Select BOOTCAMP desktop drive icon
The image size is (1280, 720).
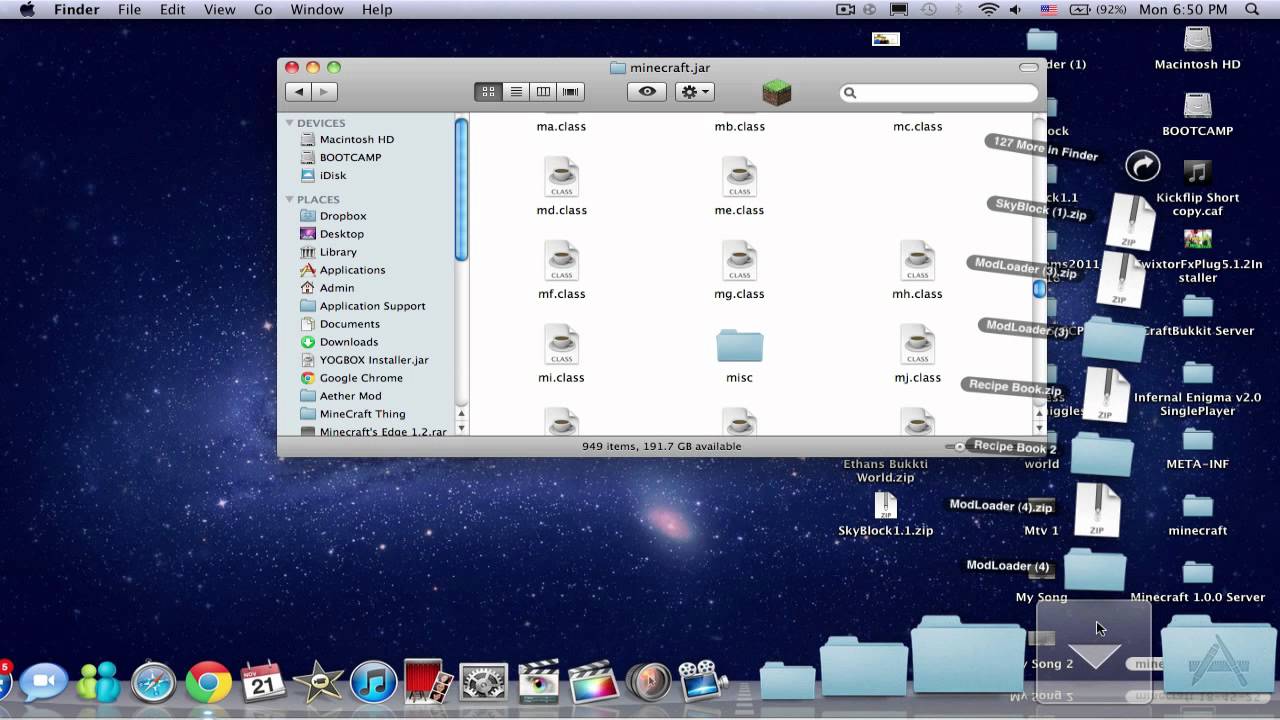click(x=1197, y=106)
